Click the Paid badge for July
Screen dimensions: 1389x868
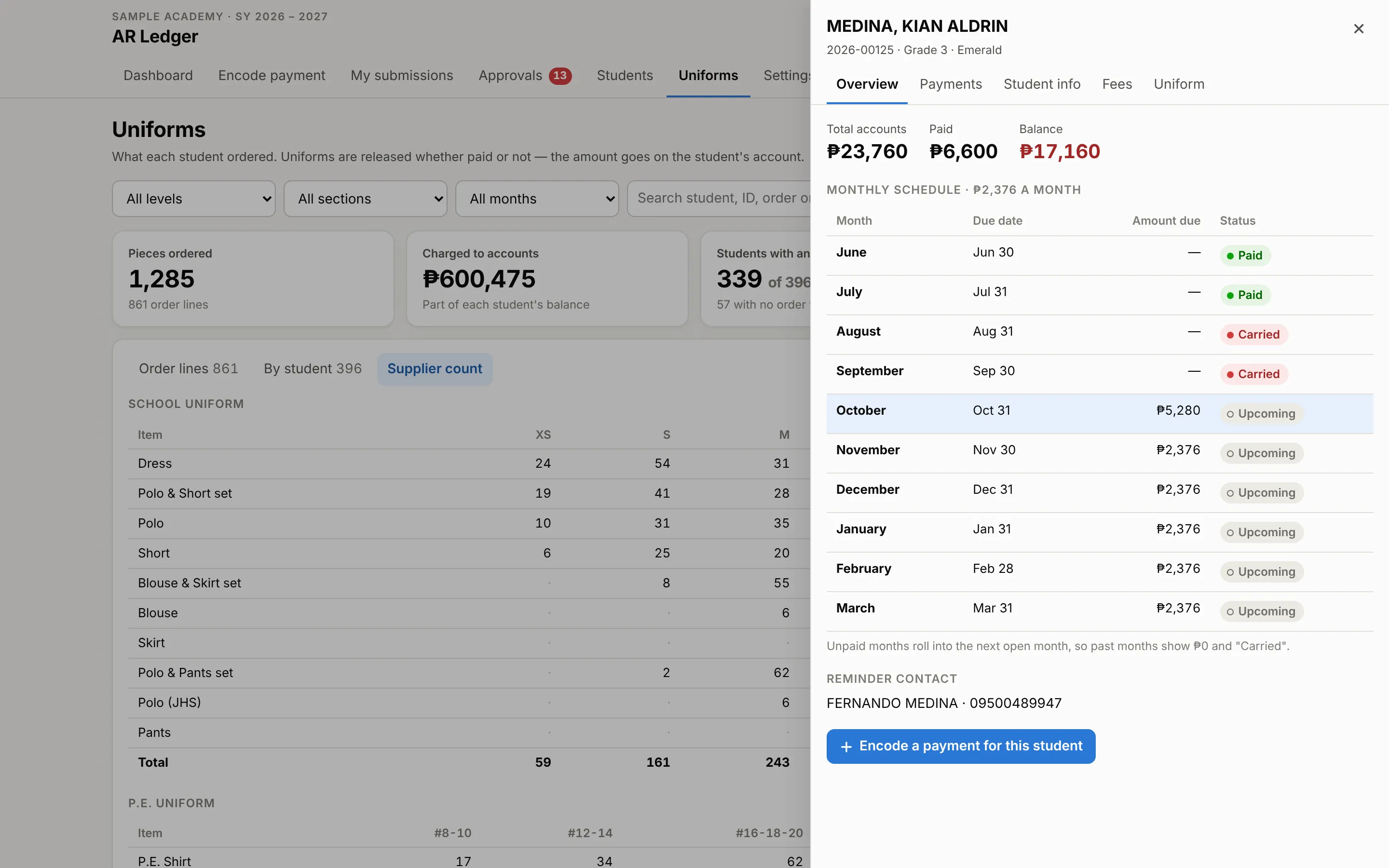pyautogui.click(x=1245, y=295)
